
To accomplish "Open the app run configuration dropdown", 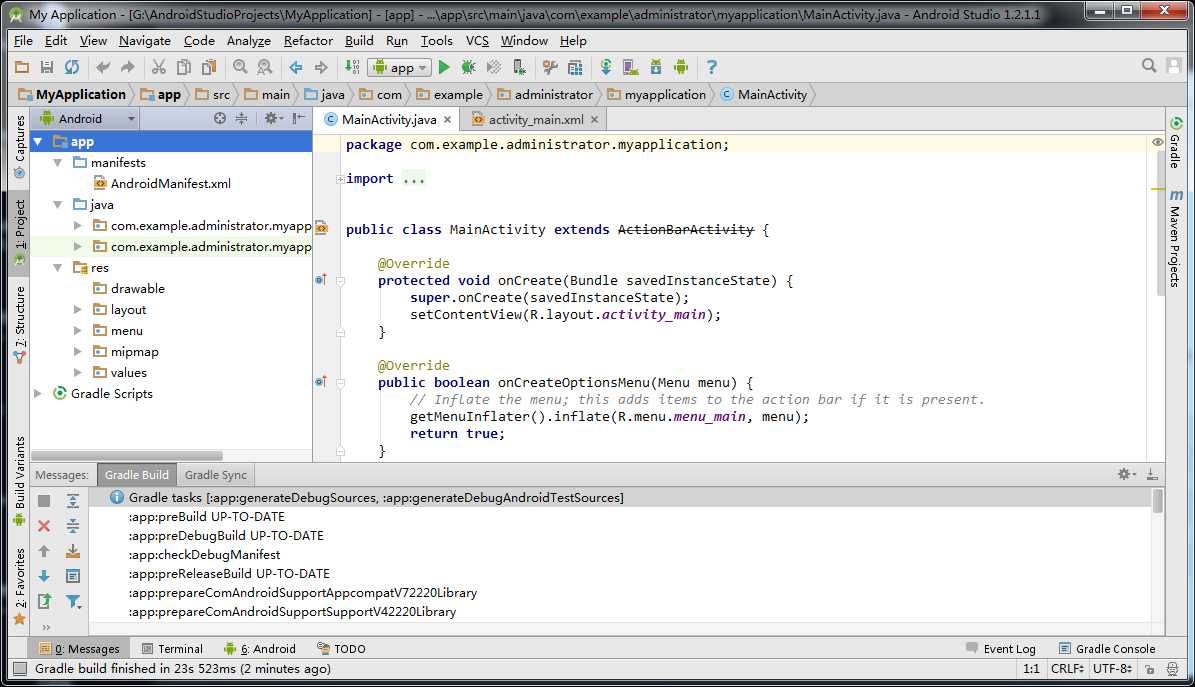I will (399, 67).
